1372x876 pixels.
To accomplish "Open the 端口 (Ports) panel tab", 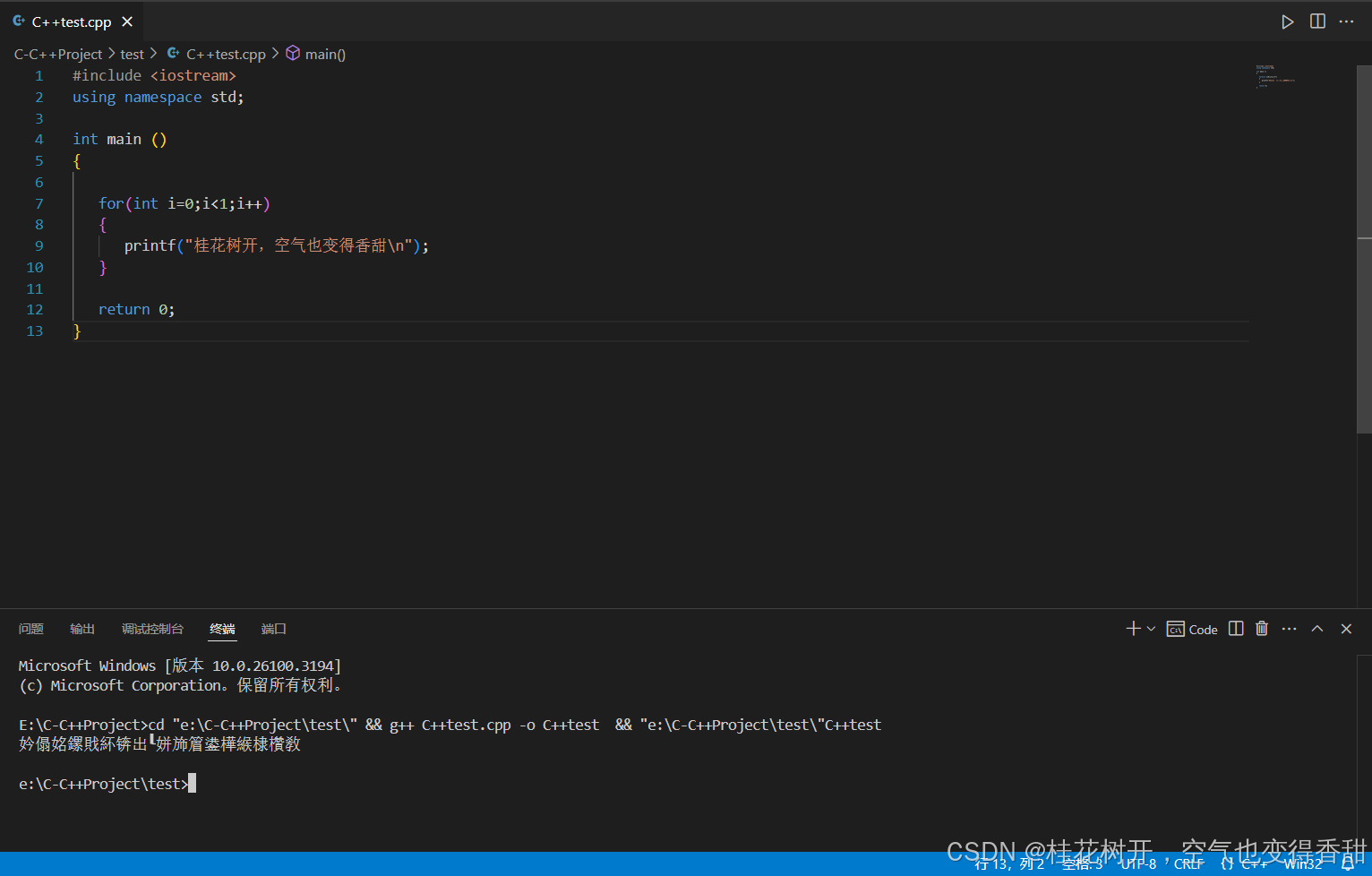I will (x=273, y=629).
